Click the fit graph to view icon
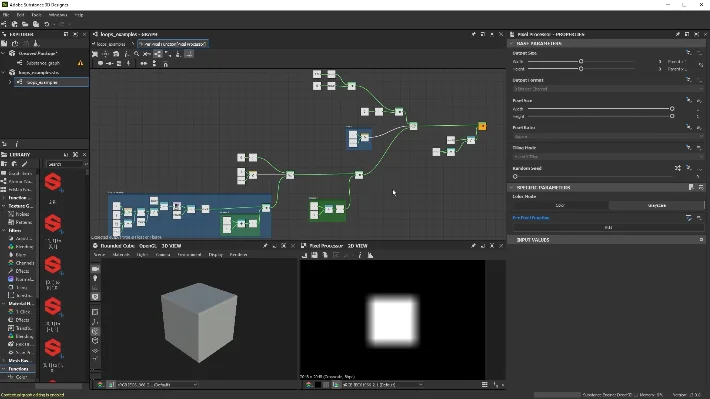Image resolution: width=710 pixels, height=399 pixels. (x=95, y=54)
